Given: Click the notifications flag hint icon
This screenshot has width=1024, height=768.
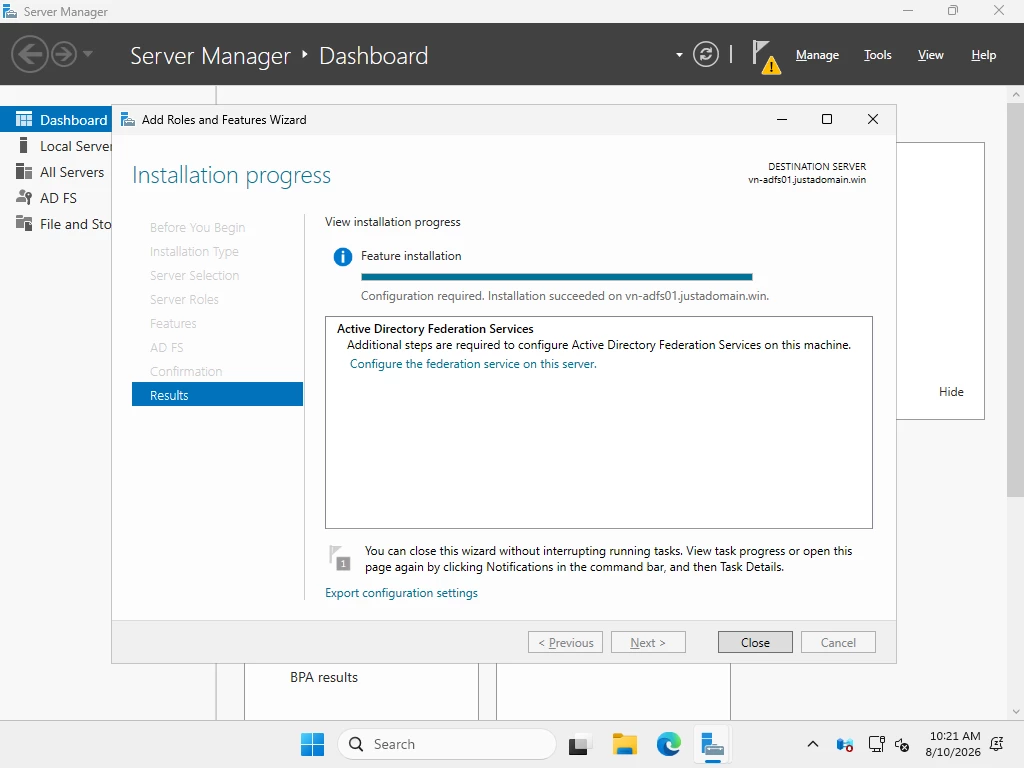Looking at the screenshot, I should pyautogui.click(x=340, y=558).
